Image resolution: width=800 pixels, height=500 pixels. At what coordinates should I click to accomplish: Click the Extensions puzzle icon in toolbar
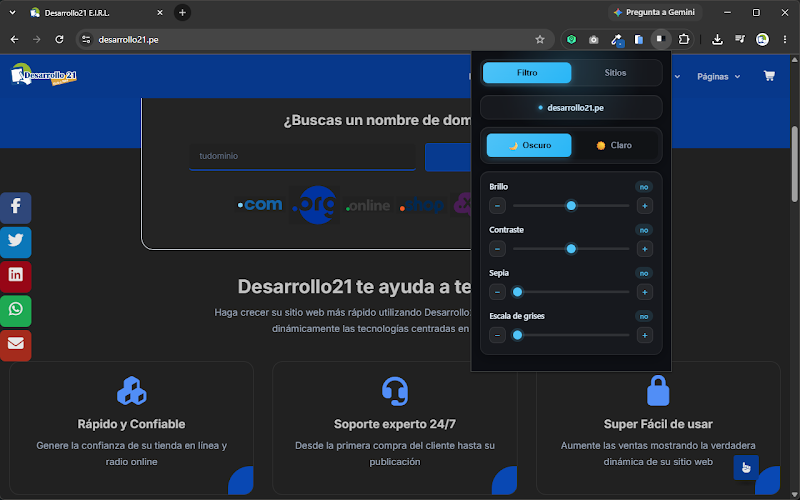click(x=683, y=39)
